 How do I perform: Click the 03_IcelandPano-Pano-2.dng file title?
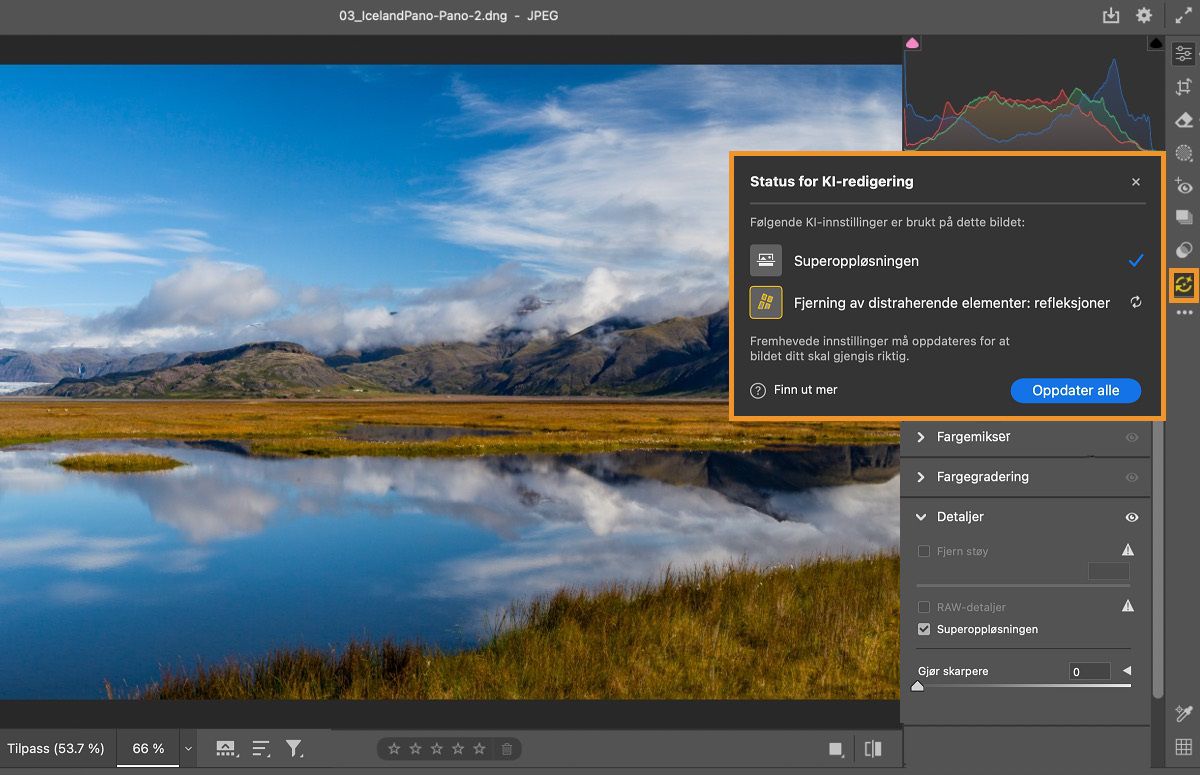[423, 16]
